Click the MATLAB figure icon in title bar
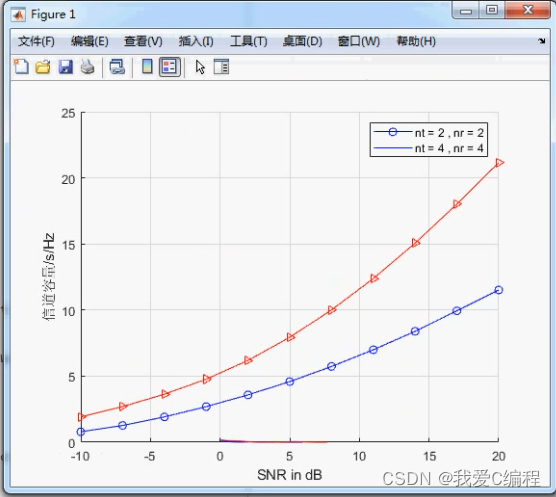 18,15
